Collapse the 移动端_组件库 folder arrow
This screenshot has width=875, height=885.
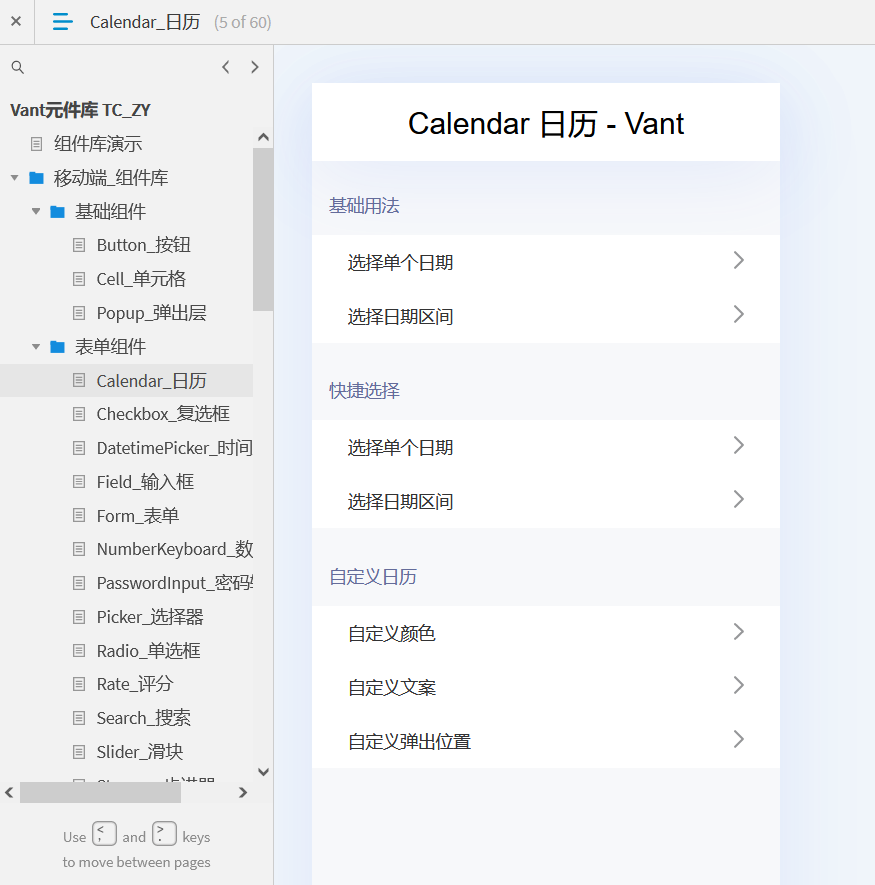[15, 178]
